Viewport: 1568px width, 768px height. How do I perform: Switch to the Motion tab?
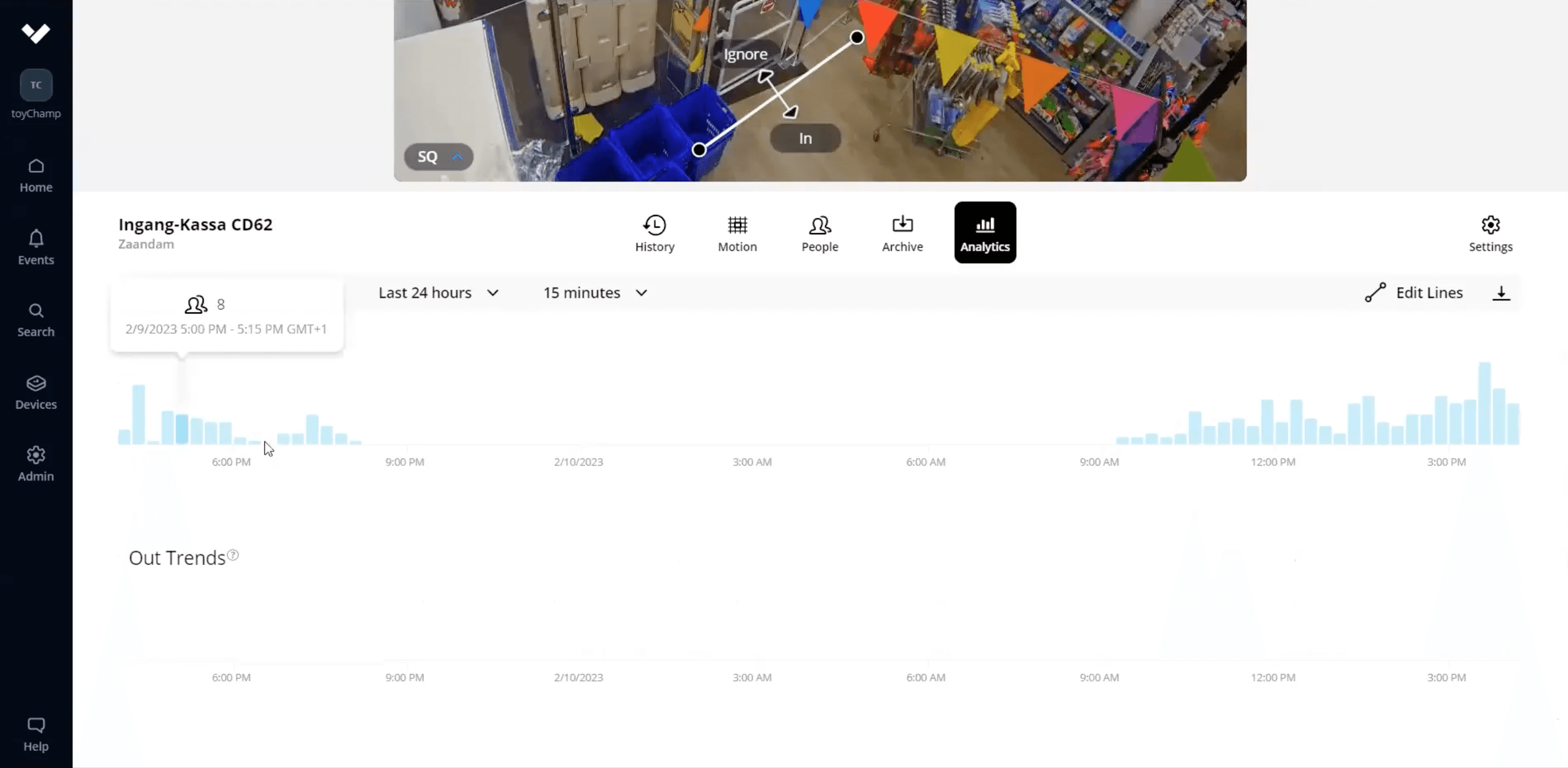coord(737,233)
